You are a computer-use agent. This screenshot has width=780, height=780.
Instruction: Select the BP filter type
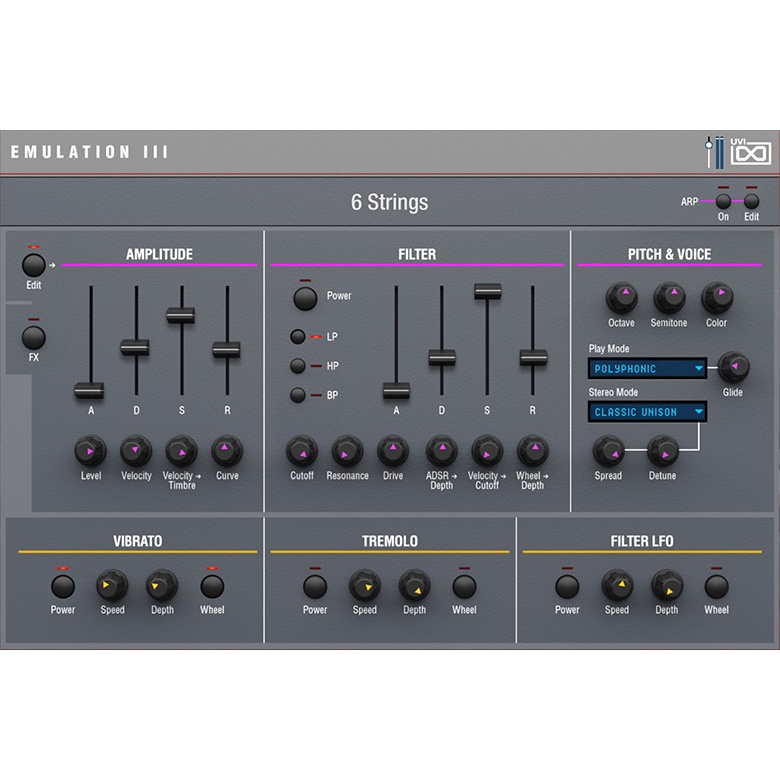(297, 395)
